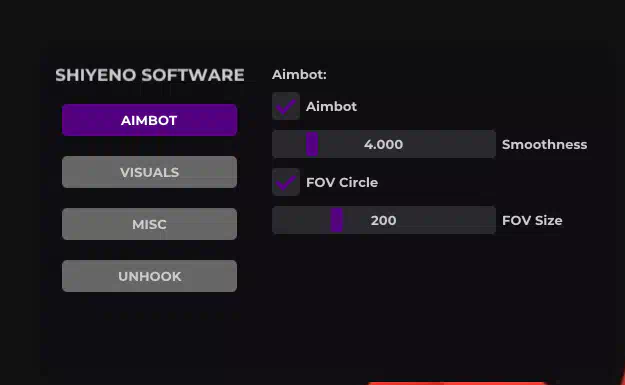Set Smoothness higher by clicking track's right end
This screenshot has height=385, width=625.
click(488, 144)
